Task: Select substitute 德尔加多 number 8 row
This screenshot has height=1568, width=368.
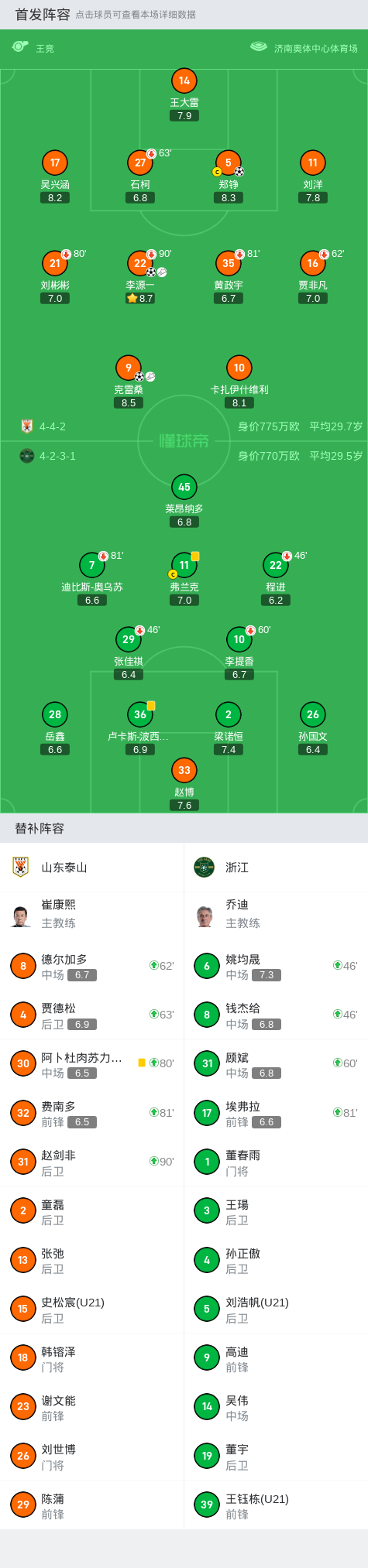Action: [92, 966]
